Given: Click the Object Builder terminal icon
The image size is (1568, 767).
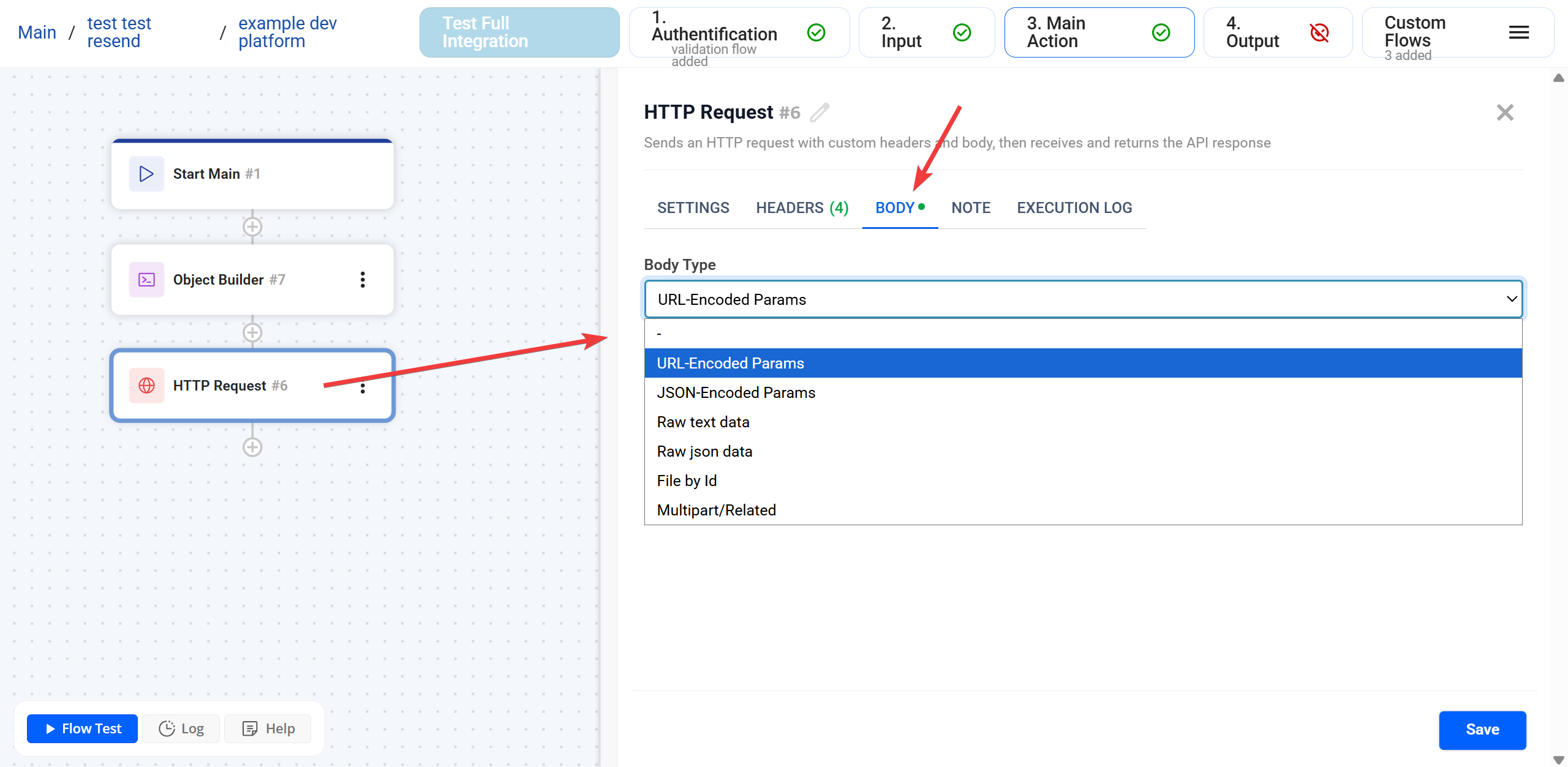Looking at the screenshot, I should [146, 280].
